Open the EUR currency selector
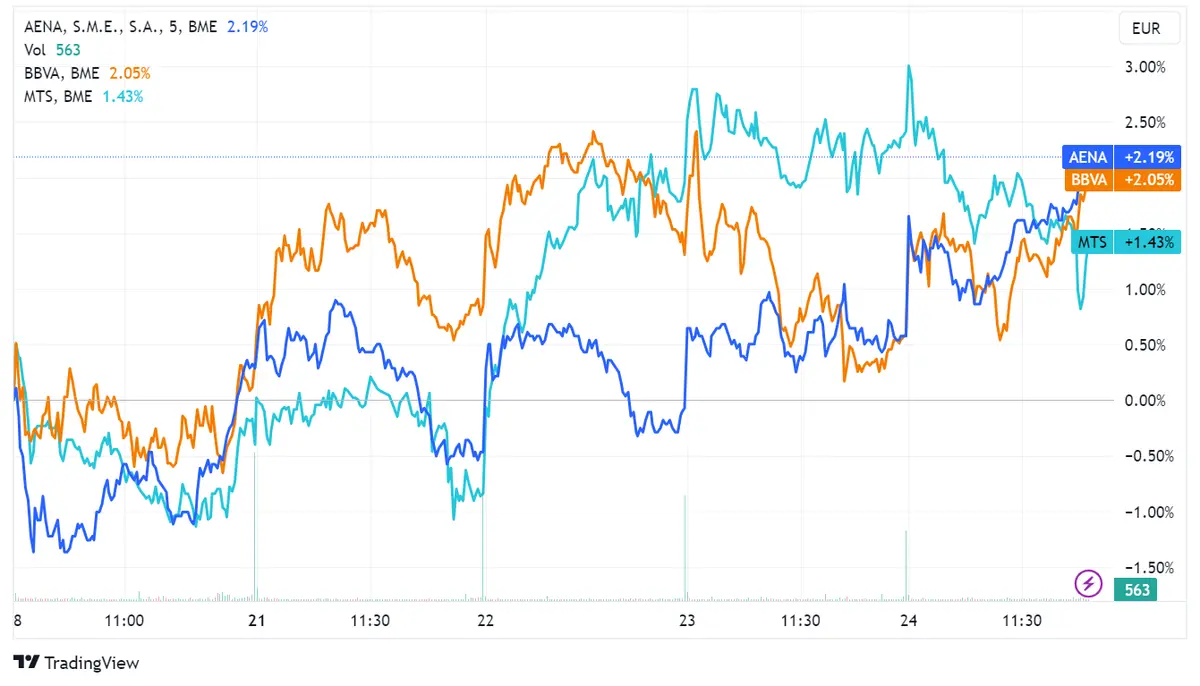 [x=1148, y=28]
